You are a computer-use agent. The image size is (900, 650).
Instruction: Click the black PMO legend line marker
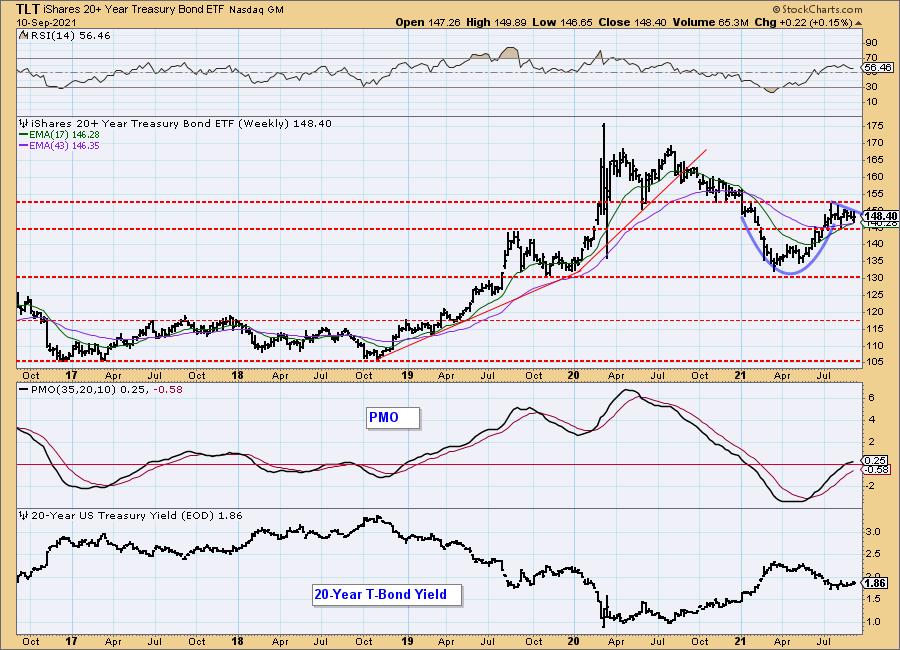(x=24, y=389)
